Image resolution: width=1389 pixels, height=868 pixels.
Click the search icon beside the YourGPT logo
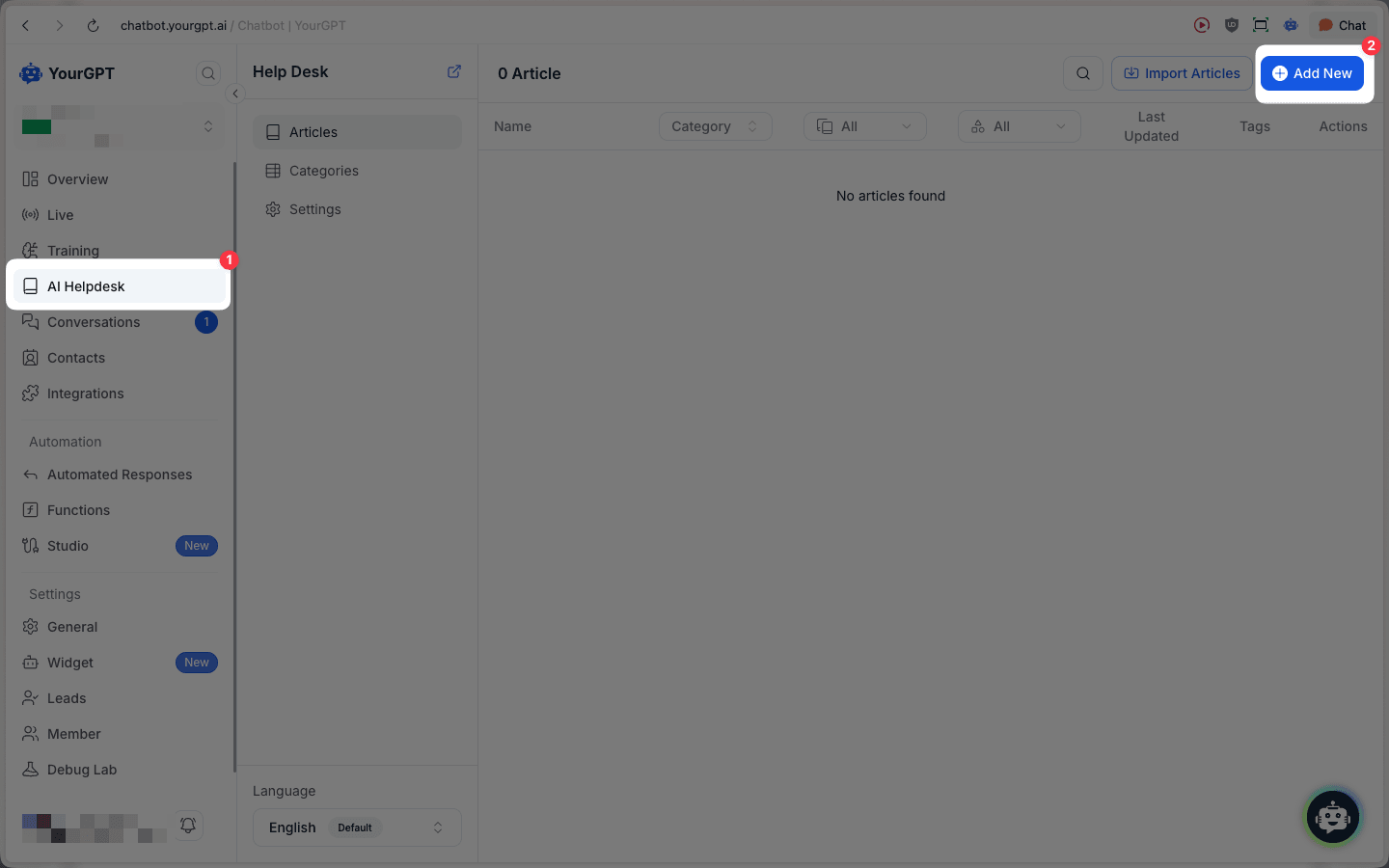[x=208, y=73]
